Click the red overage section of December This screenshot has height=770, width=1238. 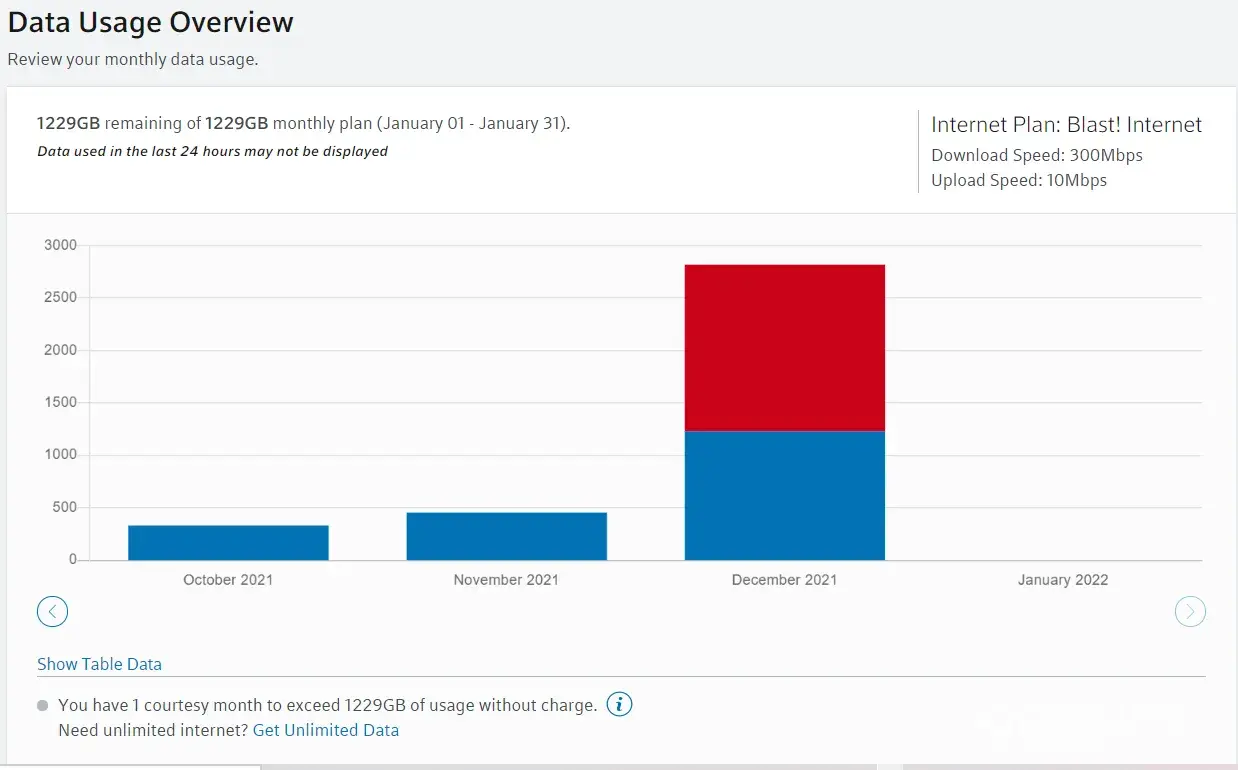point(784,347)
